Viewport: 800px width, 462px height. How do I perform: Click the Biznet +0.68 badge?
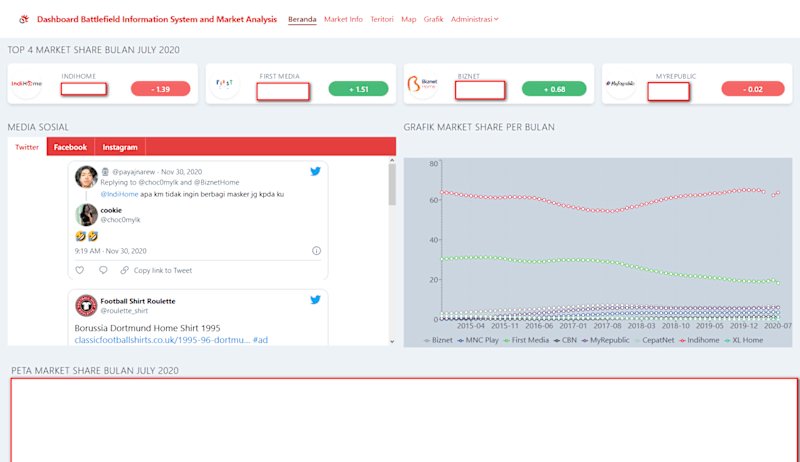(554, 89)
